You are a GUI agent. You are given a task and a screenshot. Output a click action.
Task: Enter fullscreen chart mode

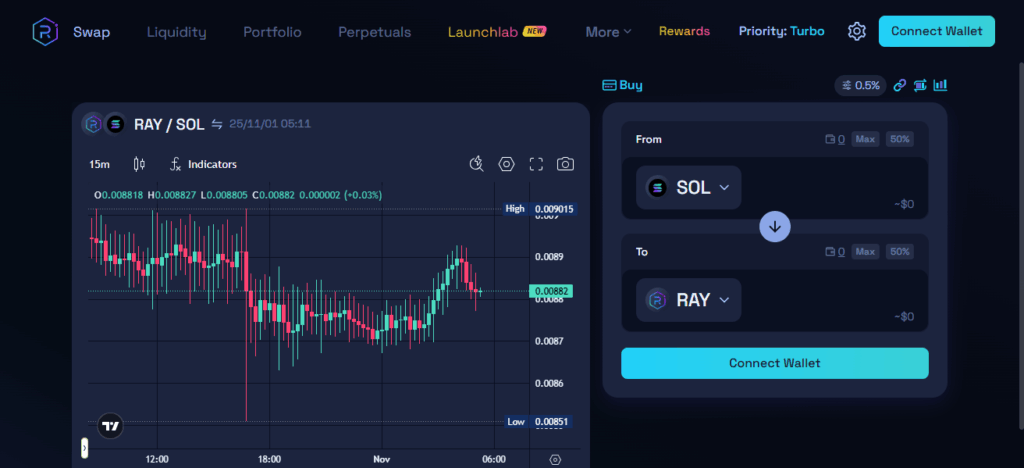click(x=536, y=164)
